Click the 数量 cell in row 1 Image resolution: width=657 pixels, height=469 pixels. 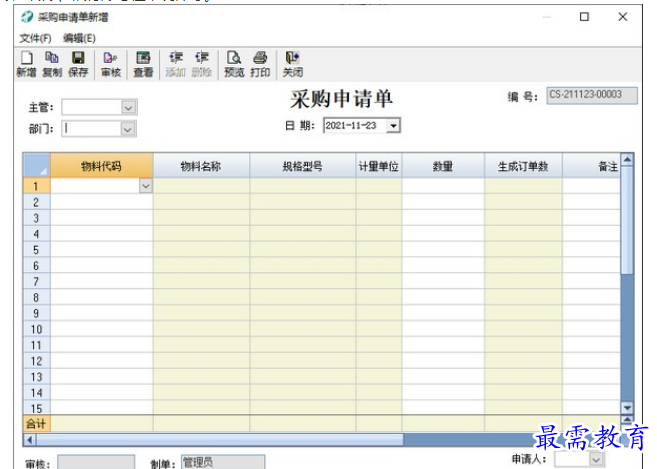pos(443,186)
